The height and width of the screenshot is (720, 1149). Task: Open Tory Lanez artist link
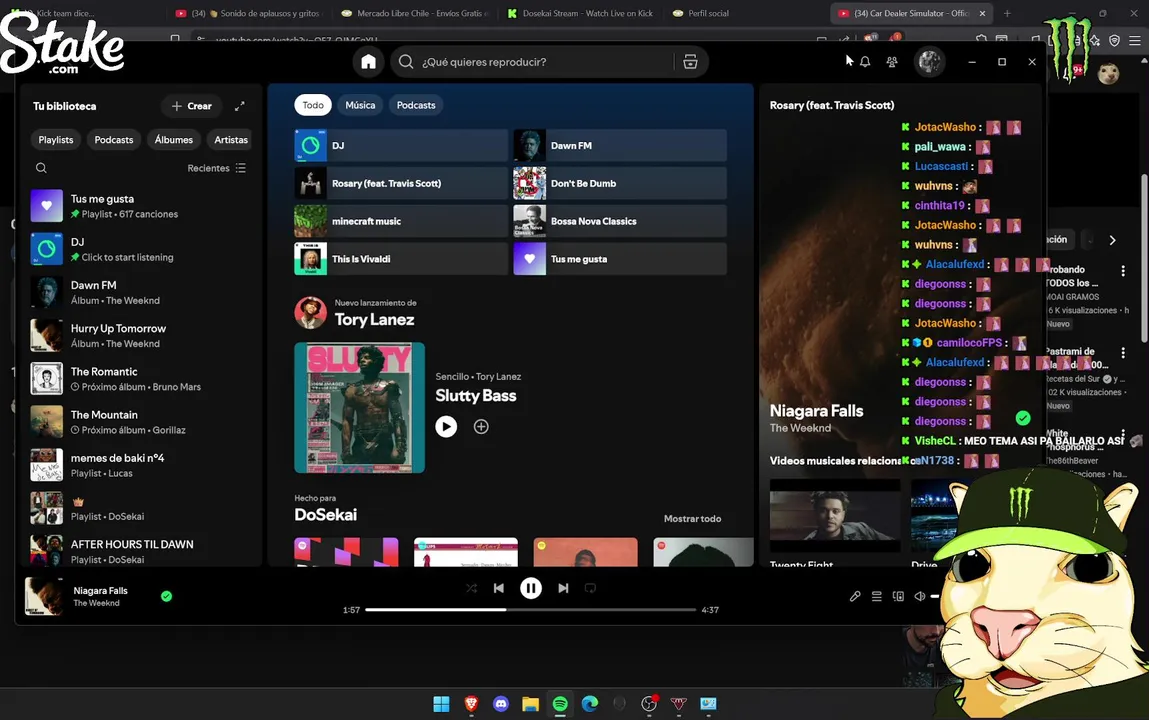374,319
